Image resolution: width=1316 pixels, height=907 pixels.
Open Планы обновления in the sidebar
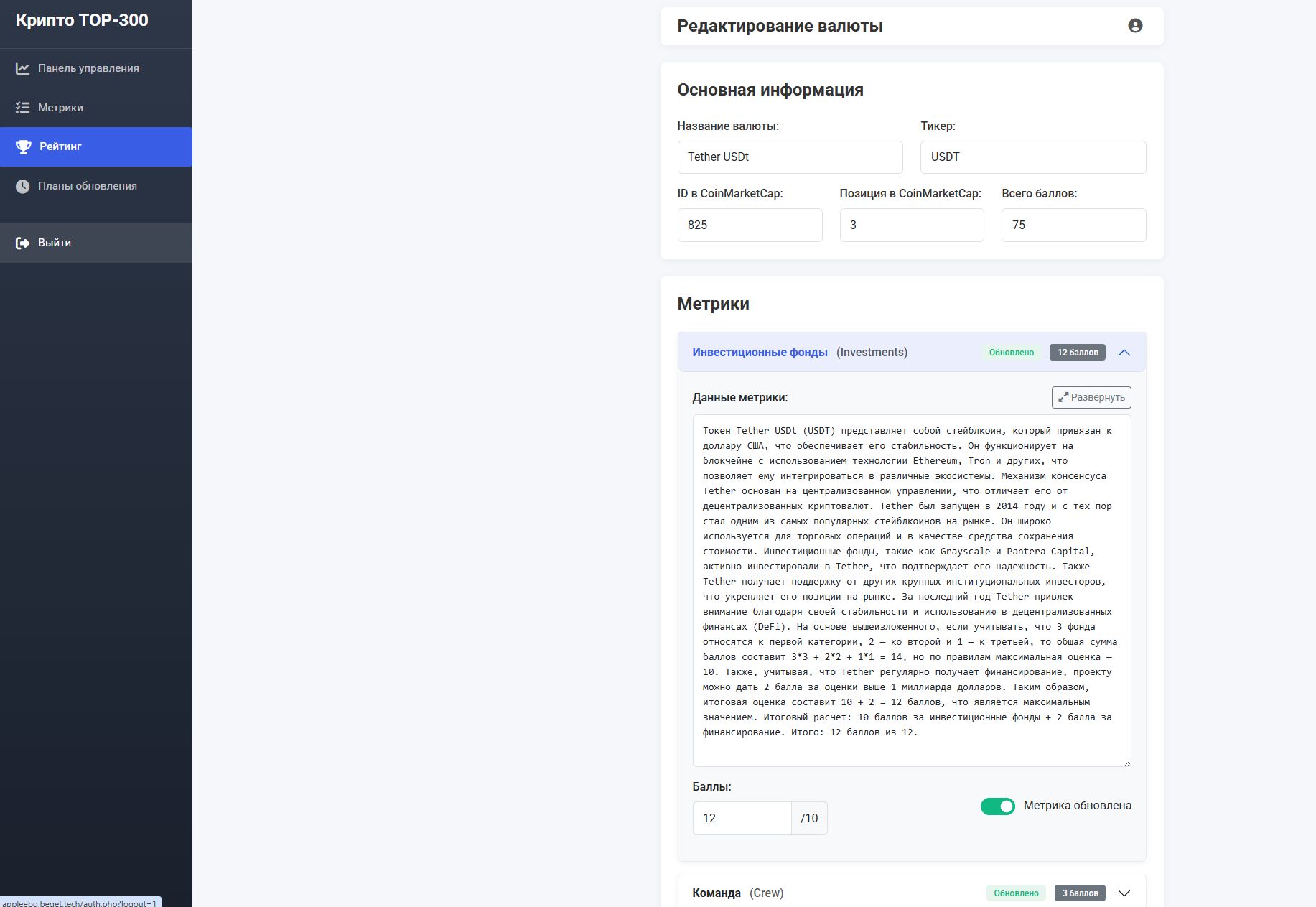click(96, 186)
